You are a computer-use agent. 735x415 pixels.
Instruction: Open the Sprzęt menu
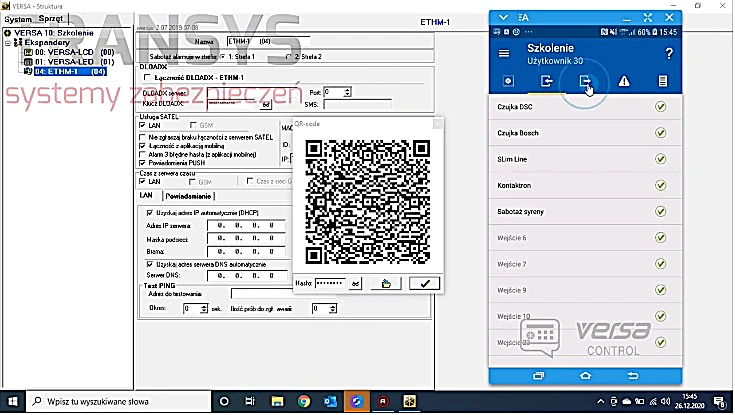(51, 19)
